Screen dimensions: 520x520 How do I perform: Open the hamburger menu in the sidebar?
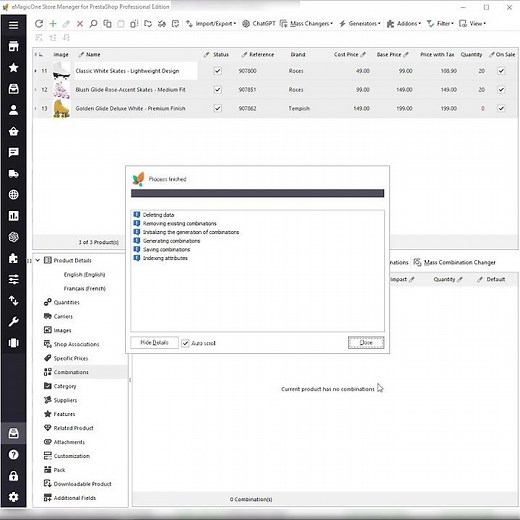coord(14,25)
